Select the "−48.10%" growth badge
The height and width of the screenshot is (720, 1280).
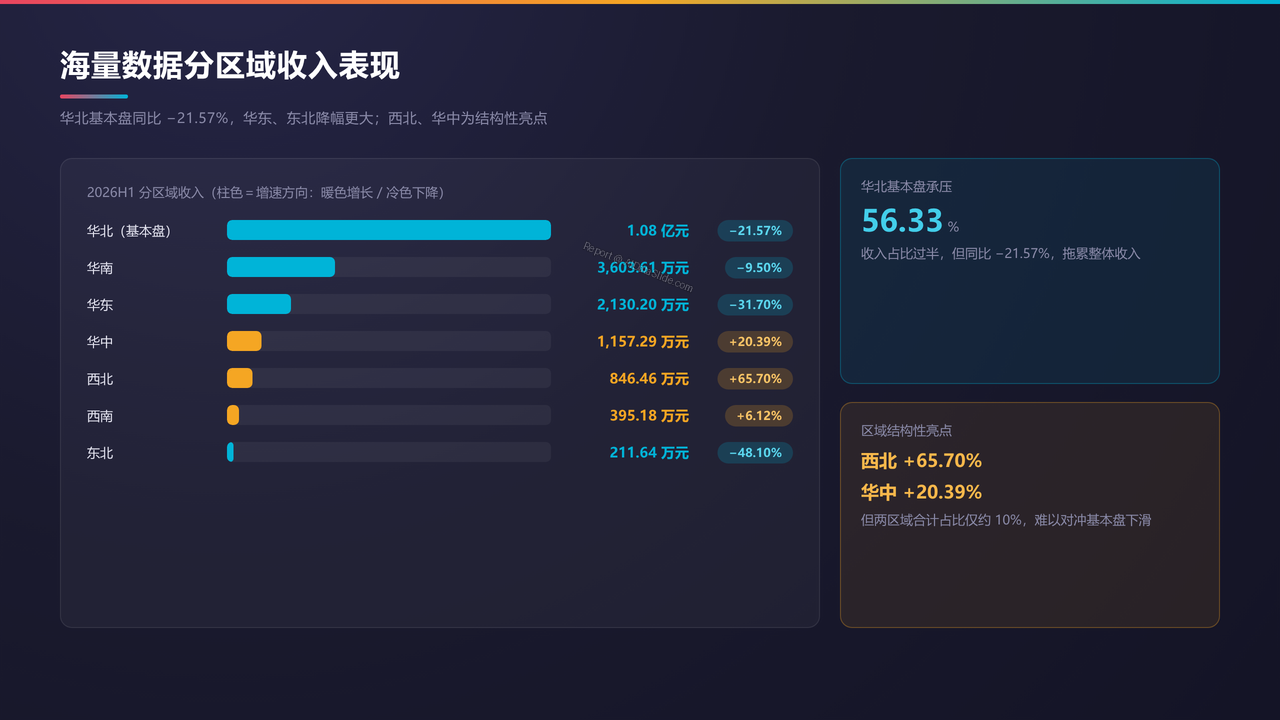(755, 453)
